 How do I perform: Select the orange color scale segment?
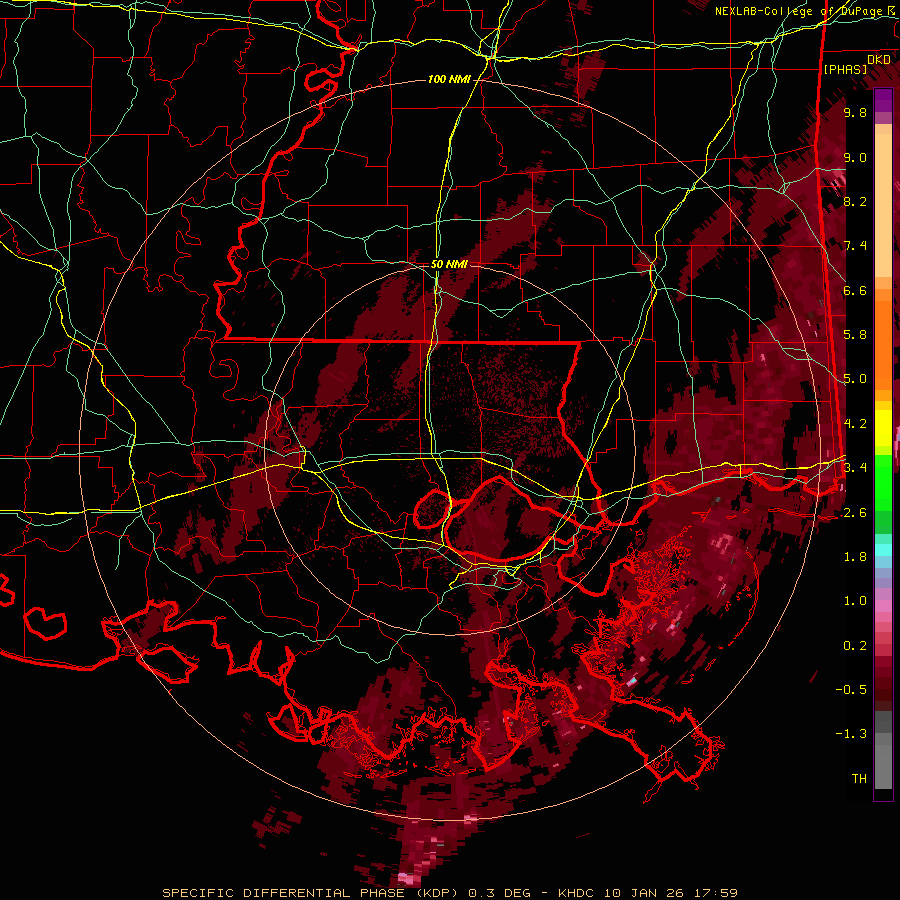click(883, 344)
